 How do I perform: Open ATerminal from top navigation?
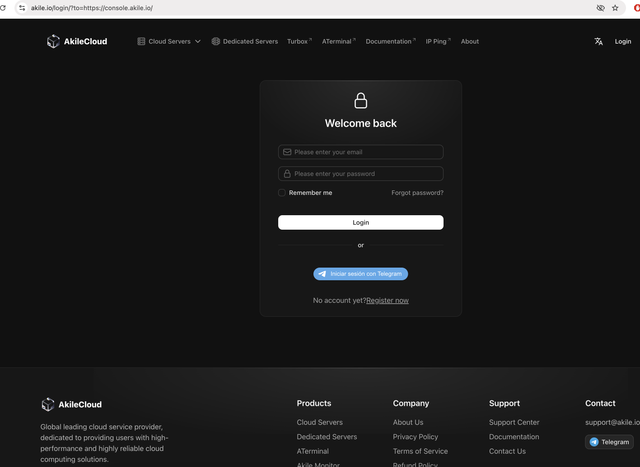click(x=338, y=41)
